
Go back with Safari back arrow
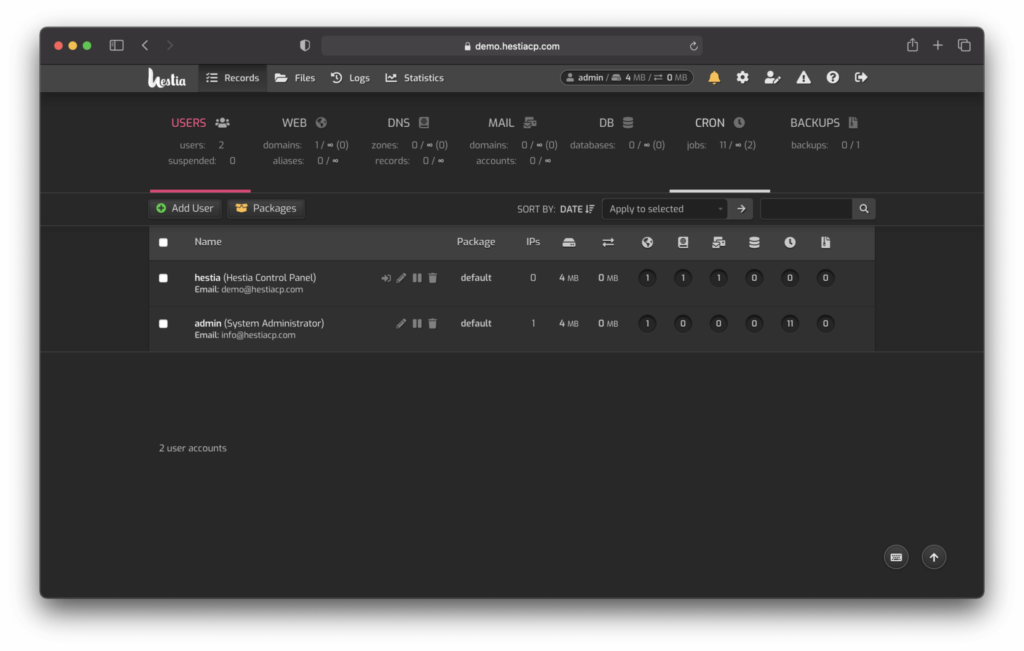[x=145, y=45]
